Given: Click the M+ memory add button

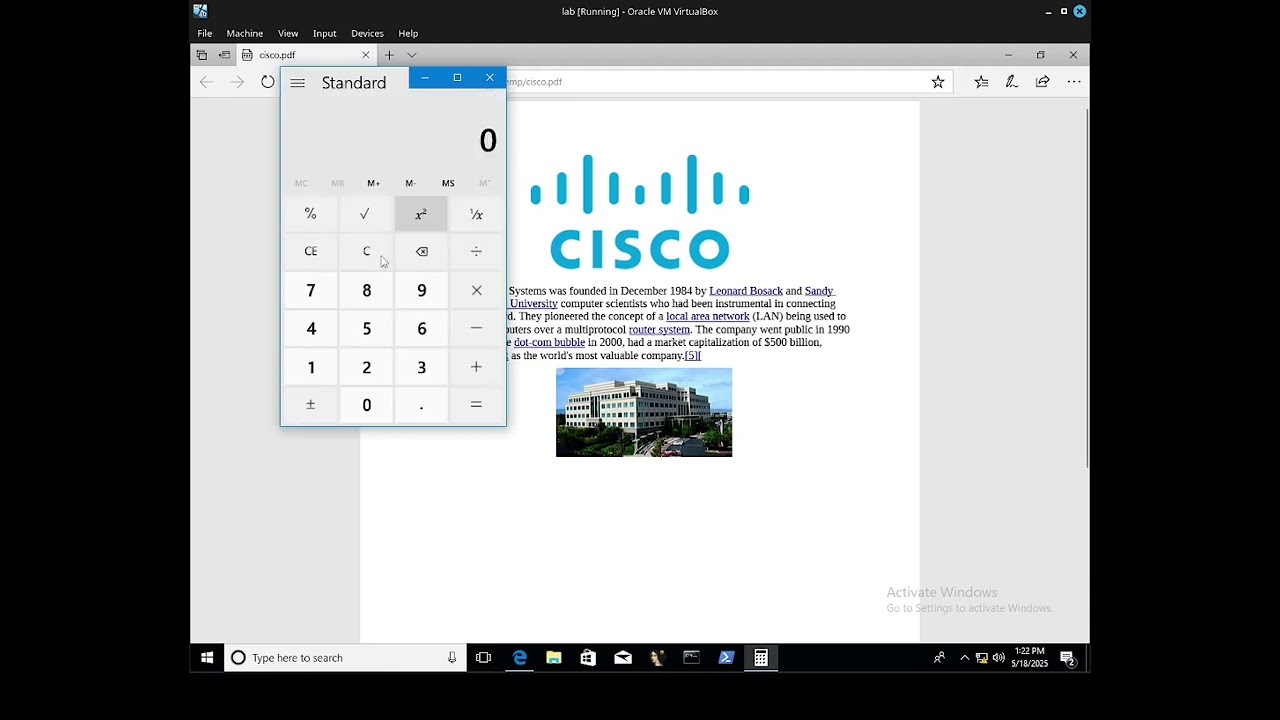Looking at the screenshot, I should pyautogui.click(x=373, y=183).
